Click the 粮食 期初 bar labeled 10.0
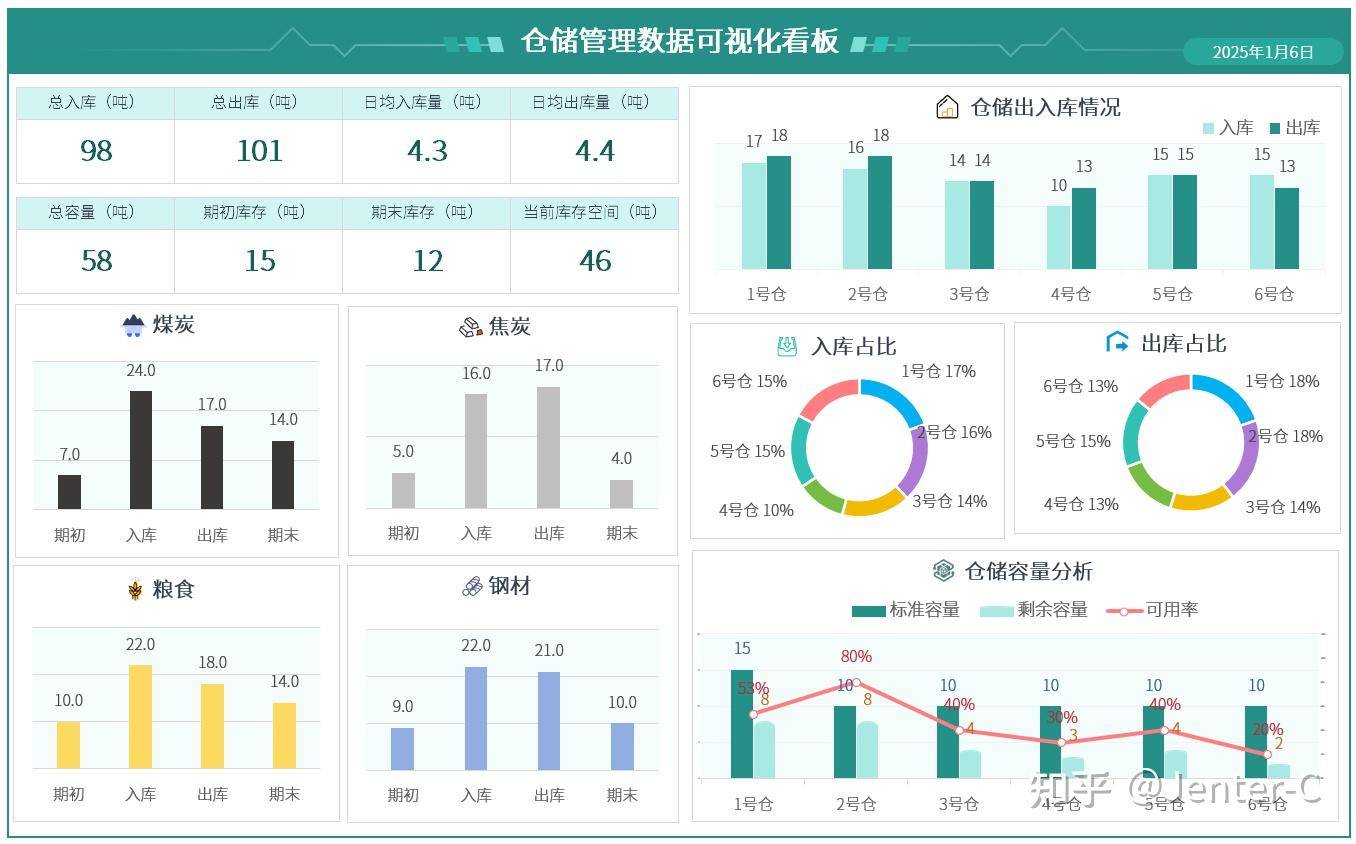 [68, 745]
